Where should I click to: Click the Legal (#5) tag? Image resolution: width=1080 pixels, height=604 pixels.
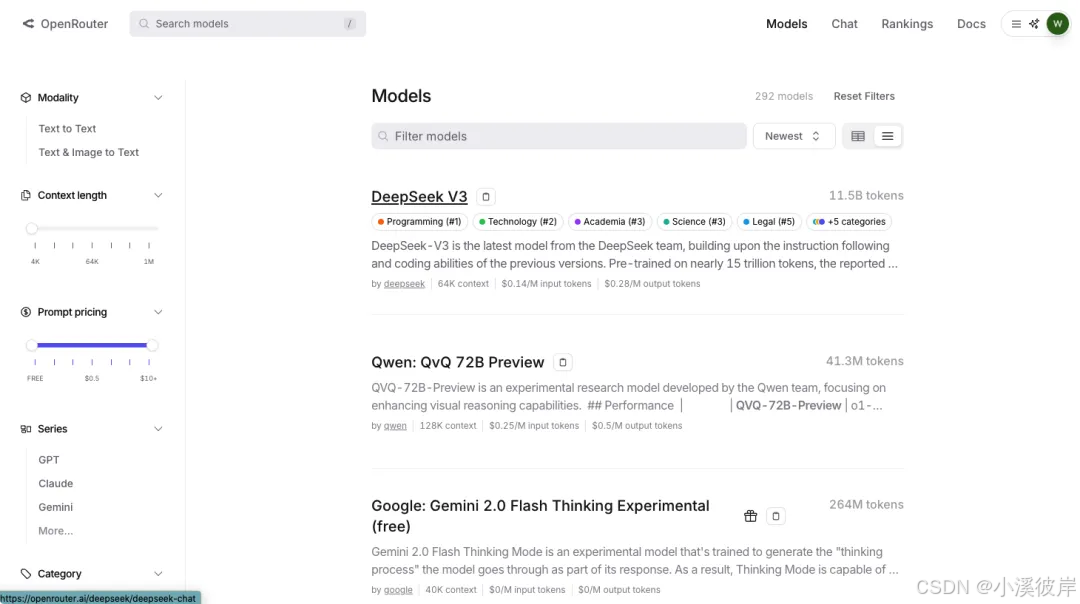769,222
